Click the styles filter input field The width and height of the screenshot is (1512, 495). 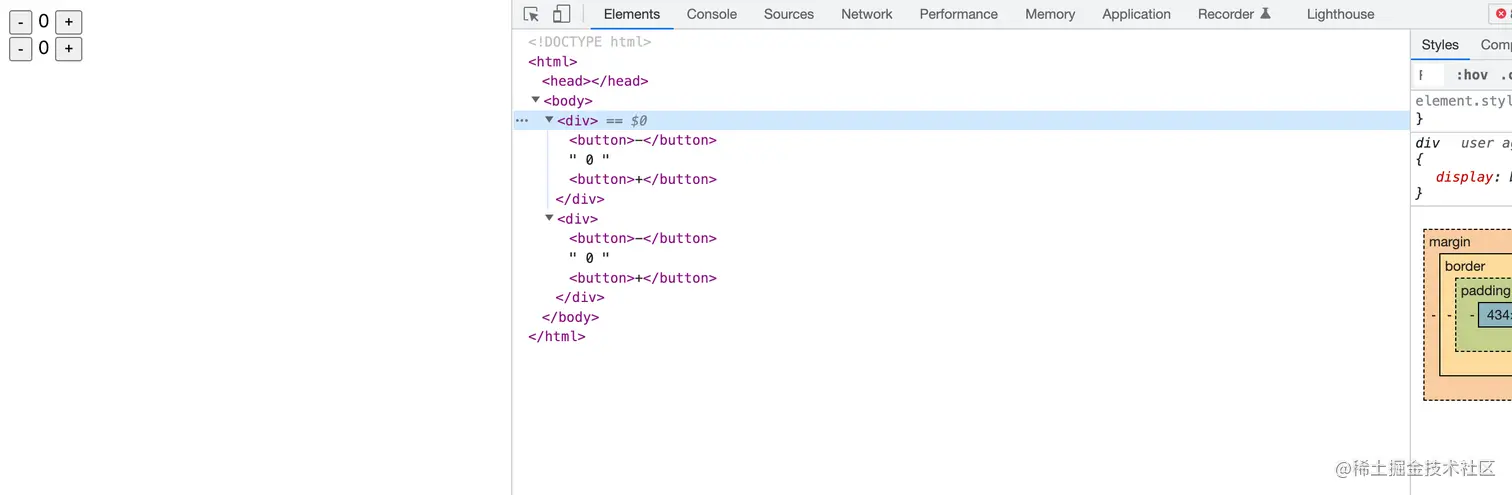click(x=1430, y=75)
